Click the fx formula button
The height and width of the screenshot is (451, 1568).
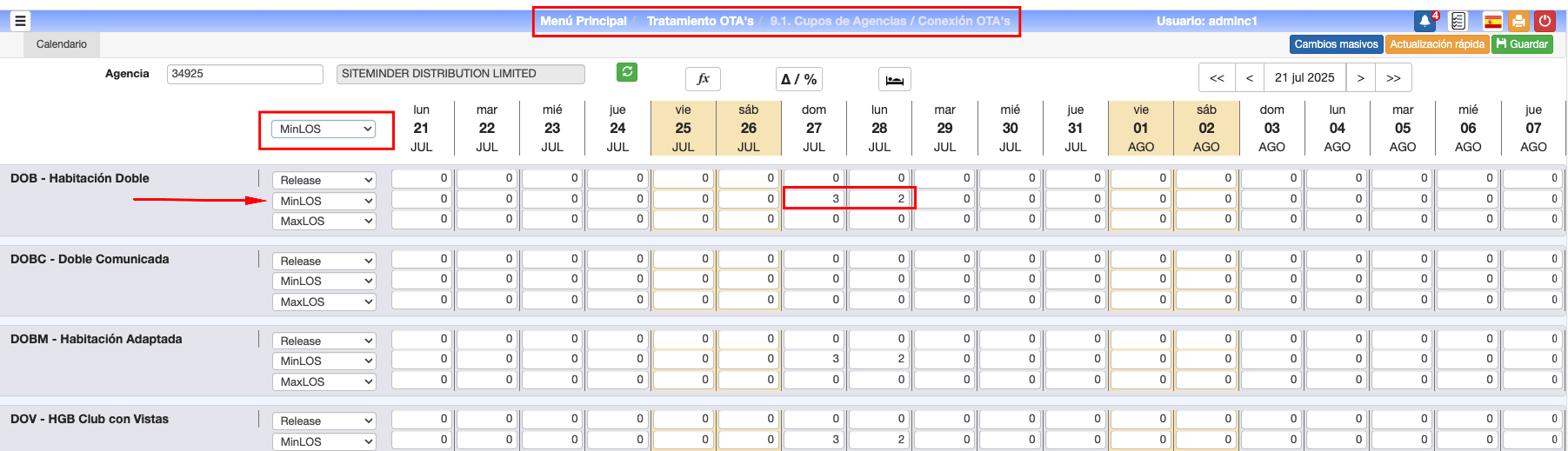point(703,79)
